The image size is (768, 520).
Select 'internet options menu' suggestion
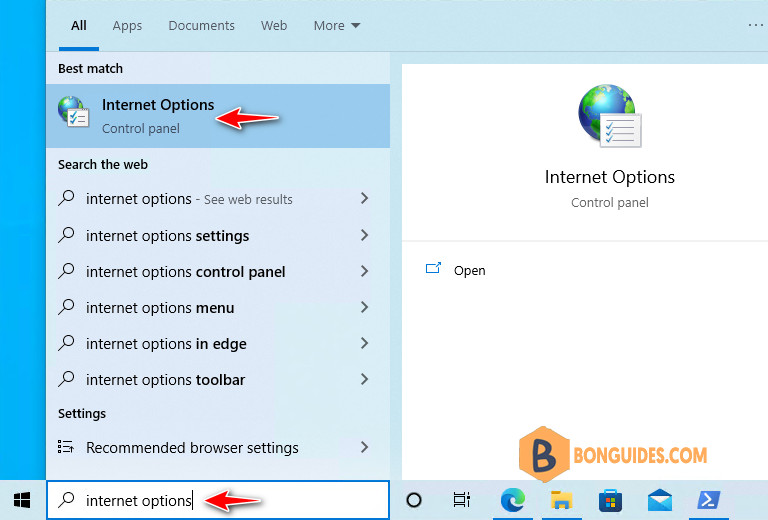coord(218,307)
